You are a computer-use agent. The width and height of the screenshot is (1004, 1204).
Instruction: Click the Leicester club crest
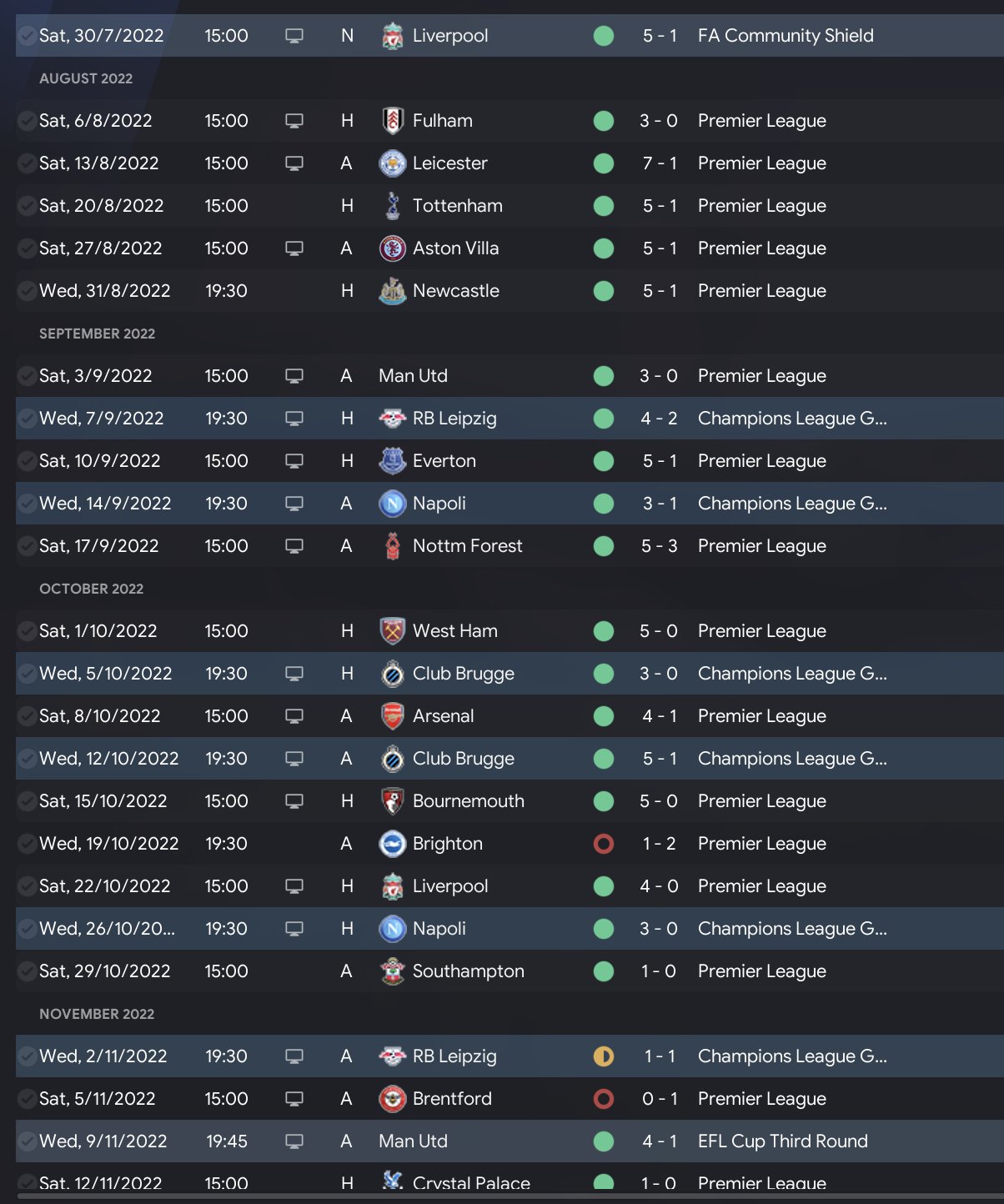point(392,163)
